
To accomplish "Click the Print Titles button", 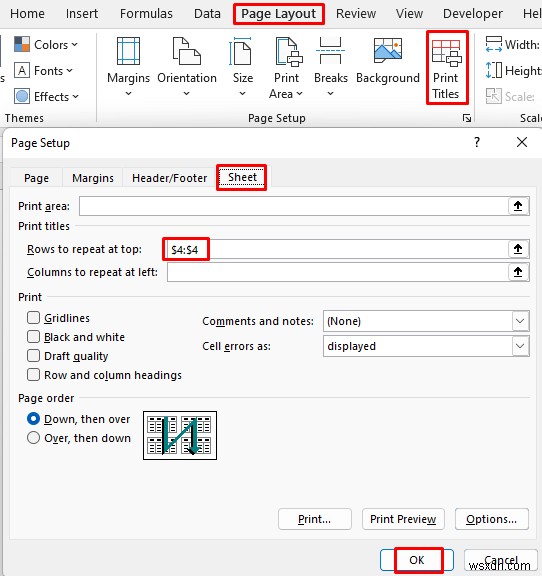I will [x=447, y=68].
